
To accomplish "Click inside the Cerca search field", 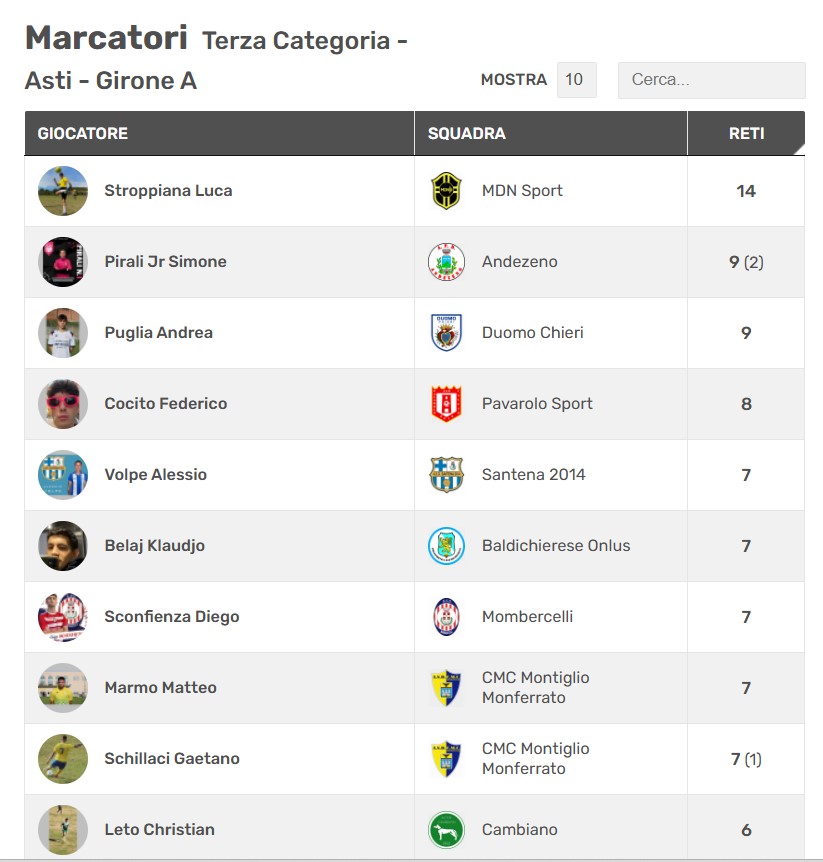I will point(711,80).
